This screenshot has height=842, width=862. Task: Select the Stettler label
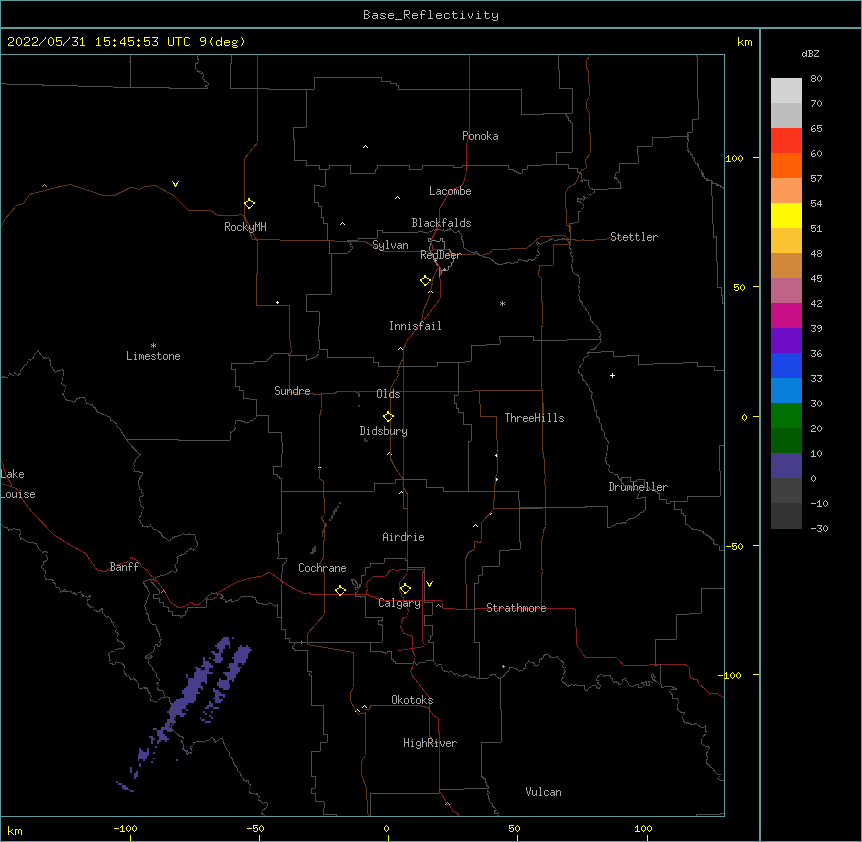pos(634,237)
